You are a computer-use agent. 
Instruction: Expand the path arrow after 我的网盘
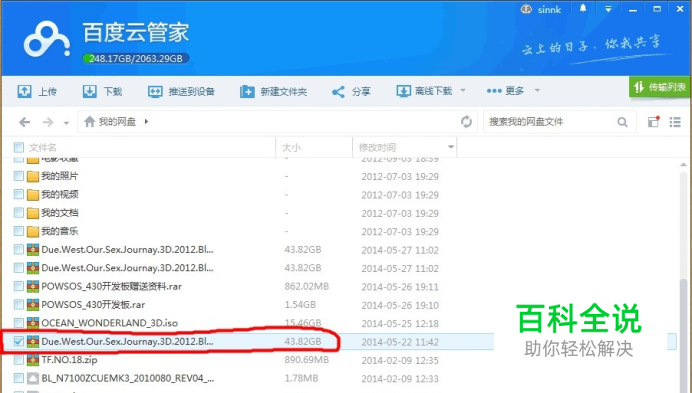click(146, 121)
